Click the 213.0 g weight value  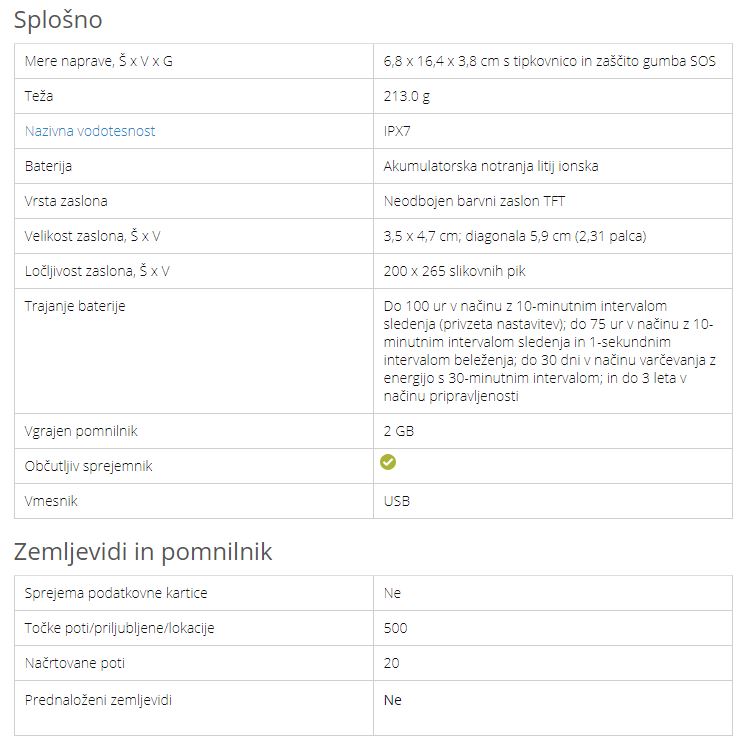pyautogui.click(x=408, y=96)
